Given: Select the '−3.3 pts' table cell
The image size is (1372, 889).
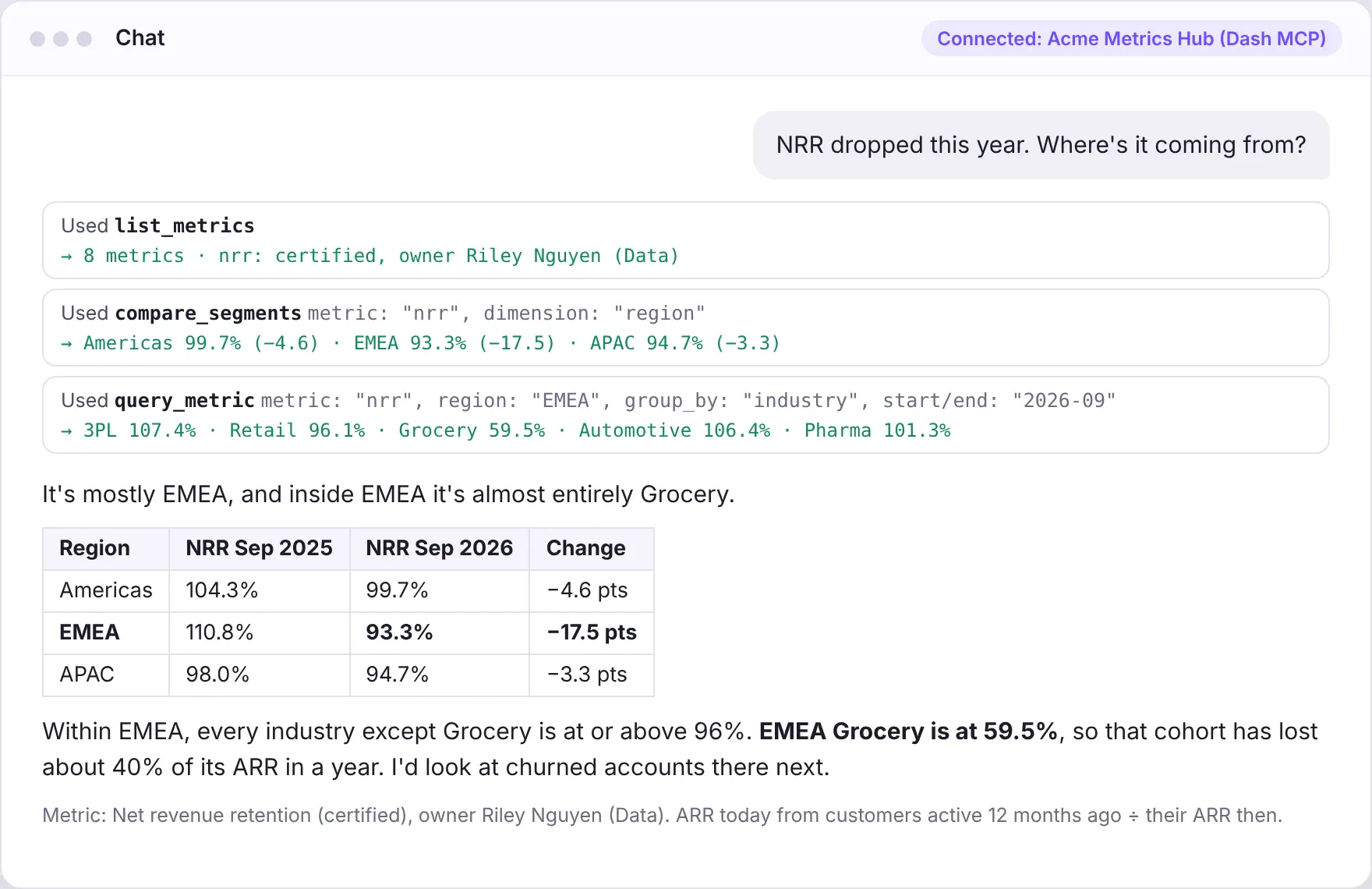Looking at the screenshot, I should (x=592, y=675).
